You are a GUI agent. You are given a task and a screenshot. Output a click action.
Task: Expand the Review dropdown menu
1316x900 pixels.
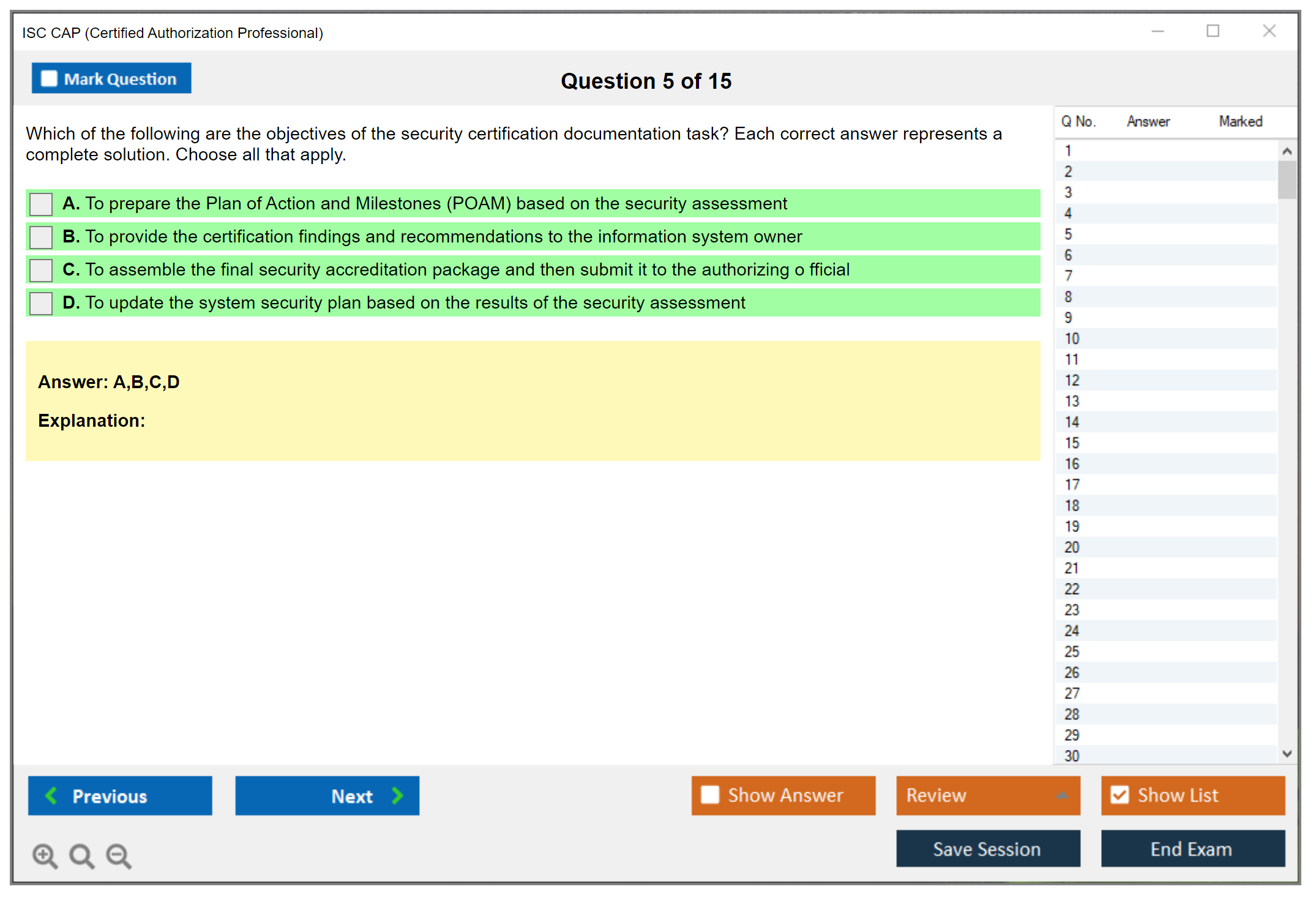pos(1062,795)
